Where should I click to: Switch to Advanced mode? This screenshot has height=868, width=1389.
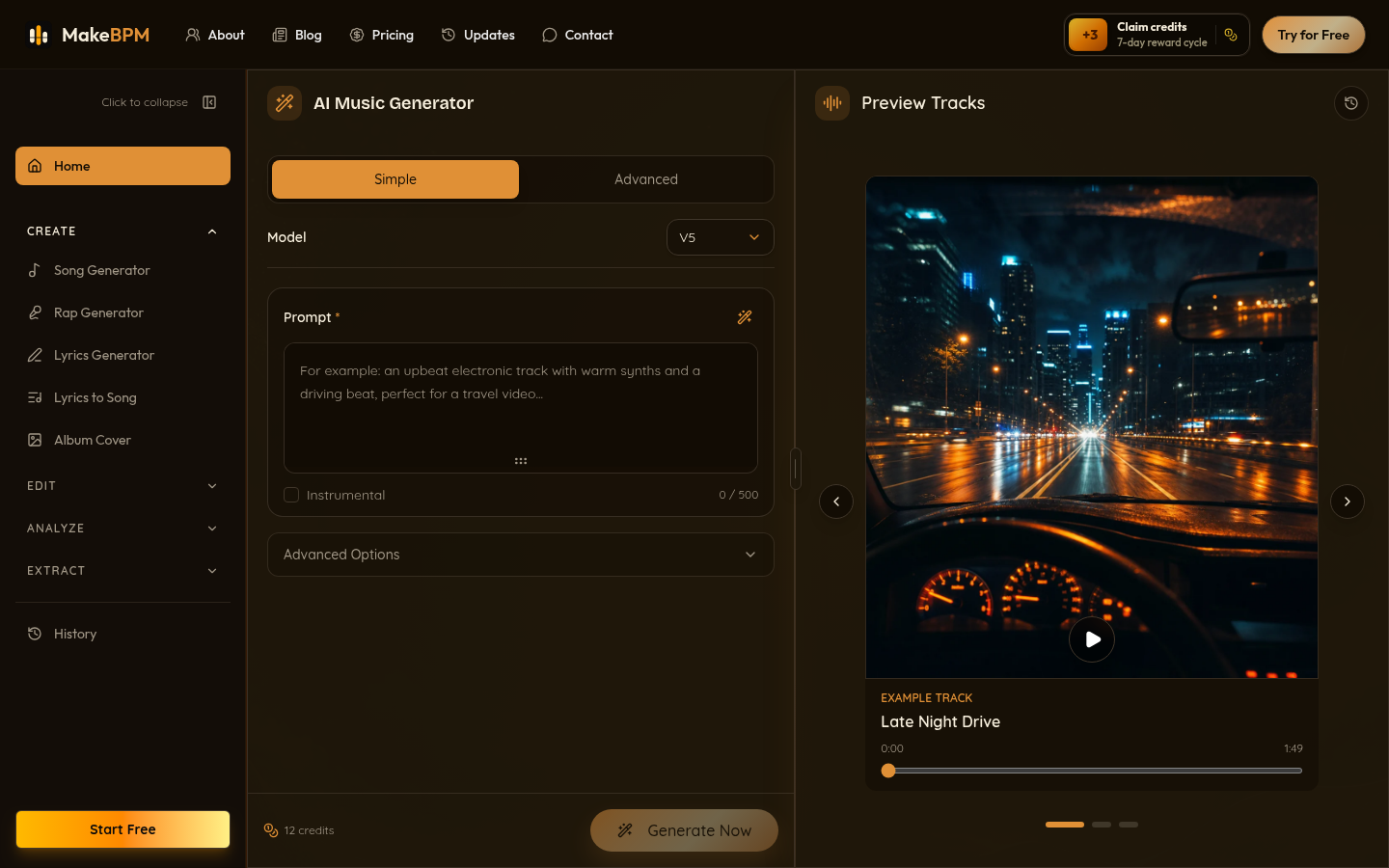[x=646, y=179]
